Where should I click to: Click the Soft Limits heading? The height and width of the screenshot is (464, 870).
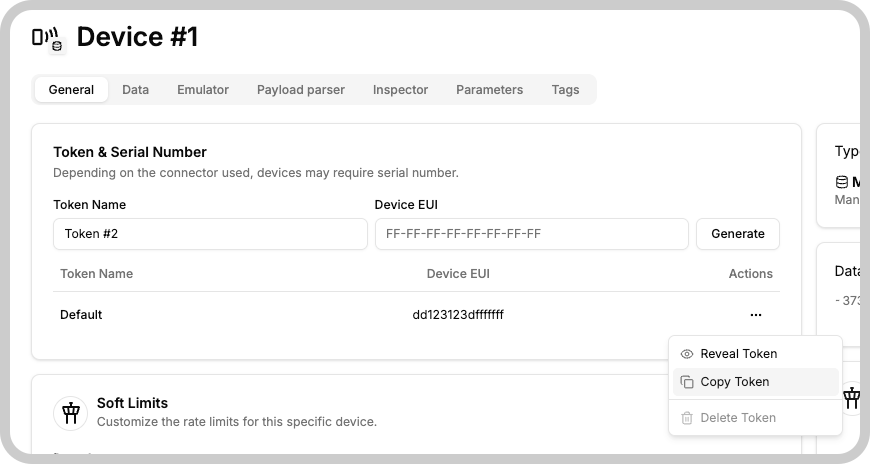click(132, 403)
